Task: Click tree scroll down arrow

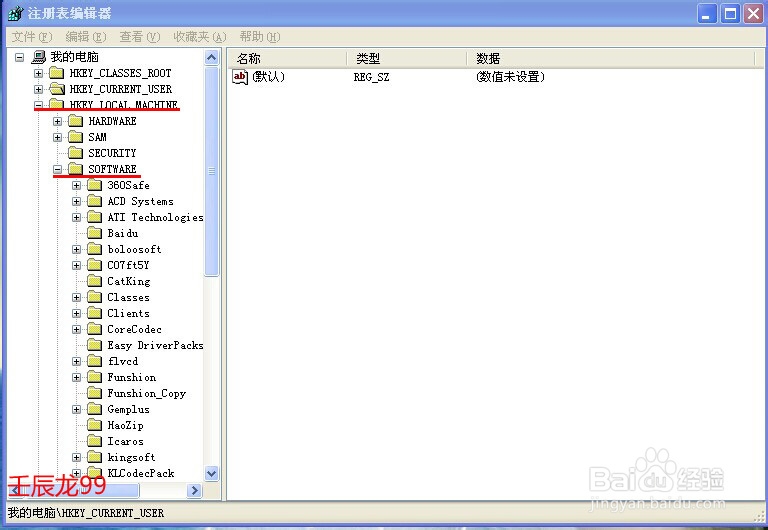Action: point(212,474)
